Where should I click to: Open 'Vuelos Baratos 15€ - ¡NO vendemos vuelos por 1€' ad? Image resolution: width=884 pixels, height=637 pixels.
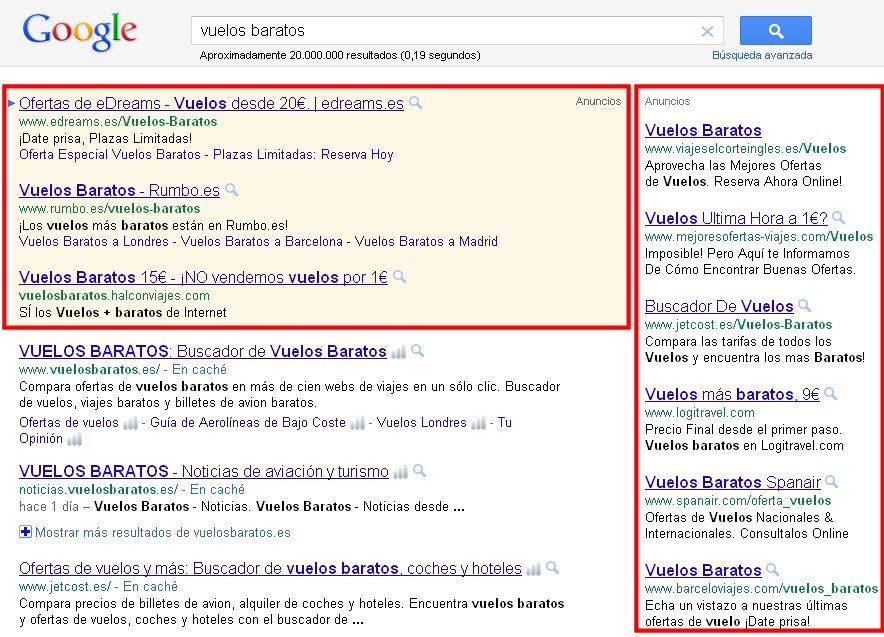coord(204,277)
